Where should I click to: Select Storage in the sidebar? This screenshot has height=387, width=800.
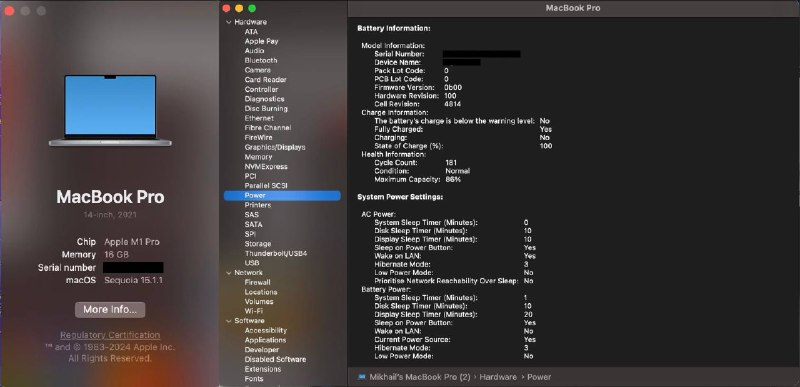coord(258,244)
